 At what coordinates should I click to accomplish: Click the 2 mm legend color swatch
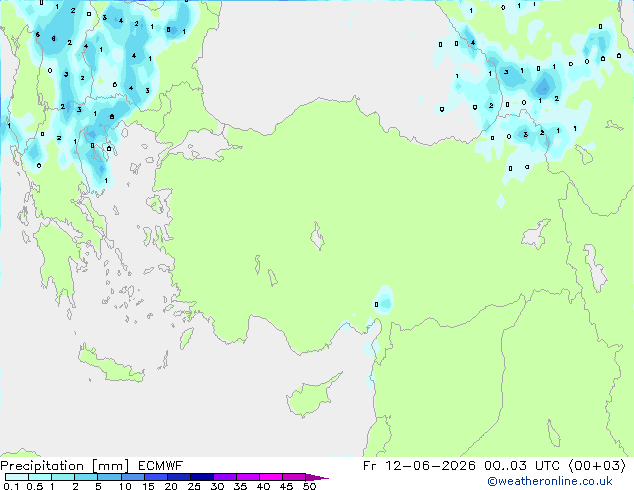[86, 477]
